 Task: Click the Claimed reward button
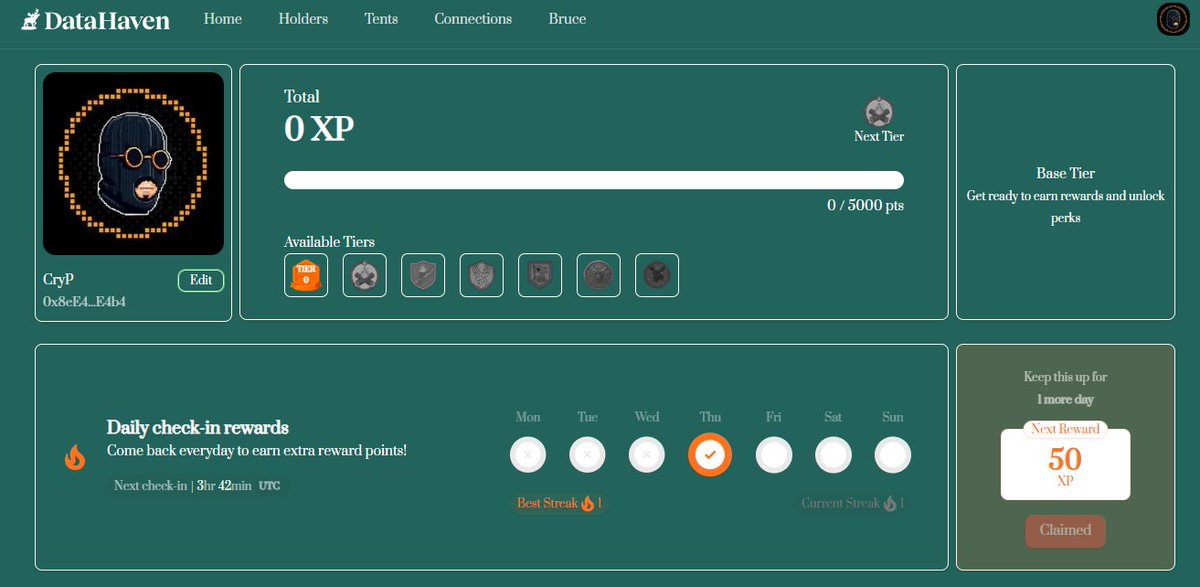pos(1065,531)
